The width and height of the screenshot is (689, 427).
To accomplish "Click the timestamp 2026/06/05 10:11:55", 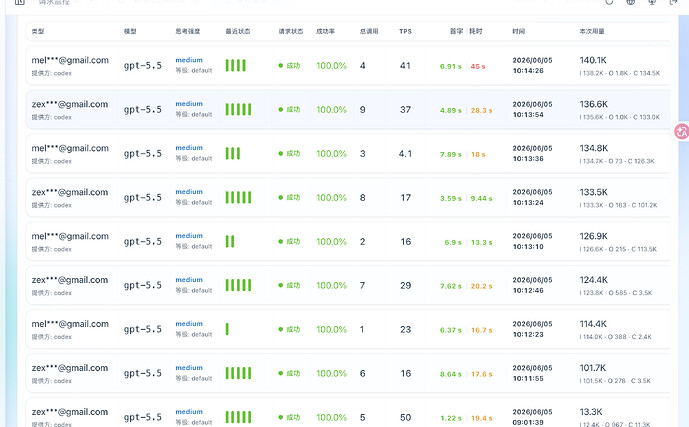I will 532,373.
